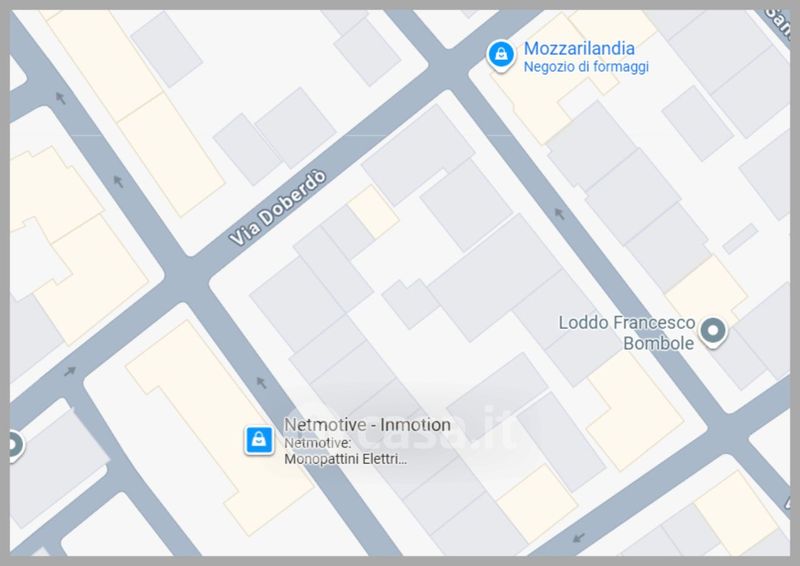The image size is (800, 566).
Task: Click the tiny gray rectangle building above Loddo pin
Action: pos(740,238)
